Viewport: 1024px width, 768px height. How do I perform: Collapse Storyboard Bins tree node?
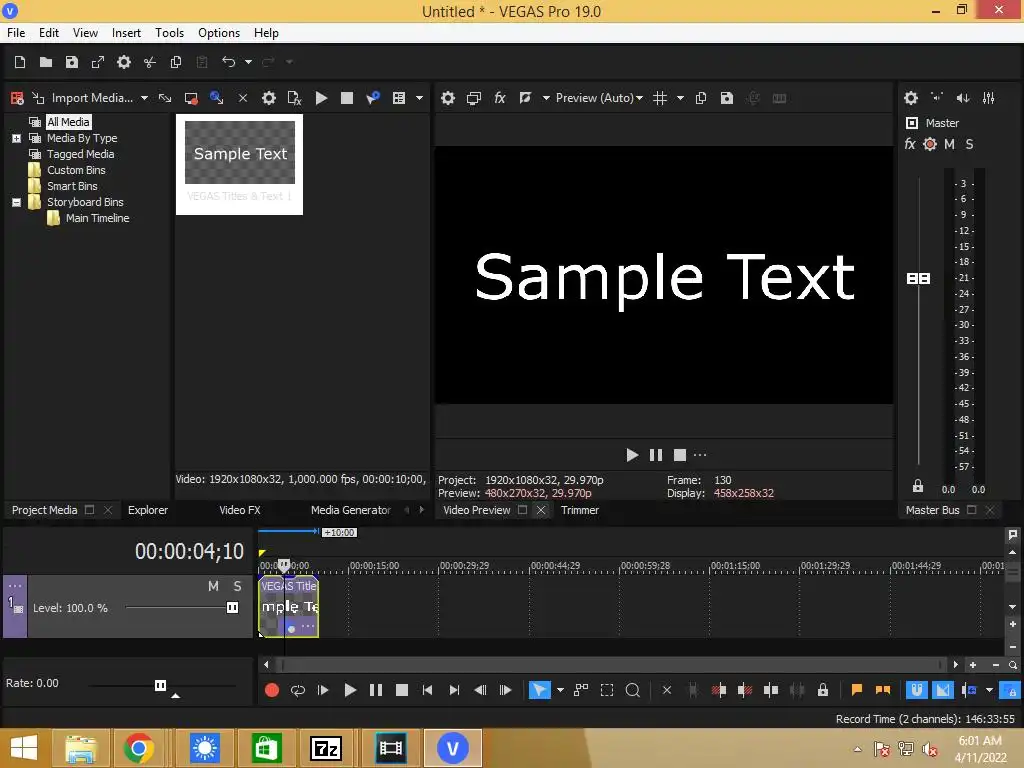point(16,202)
